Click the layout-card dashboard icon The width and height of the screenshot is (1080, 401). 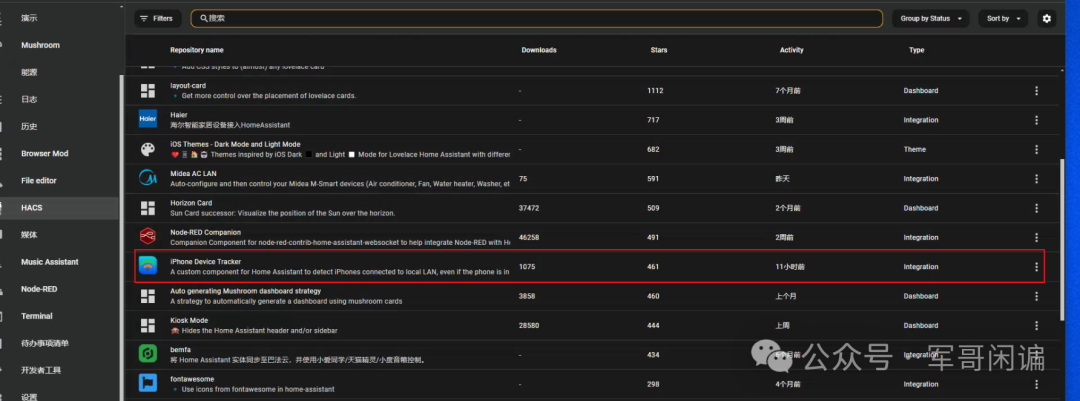click(x=148, y=91)
